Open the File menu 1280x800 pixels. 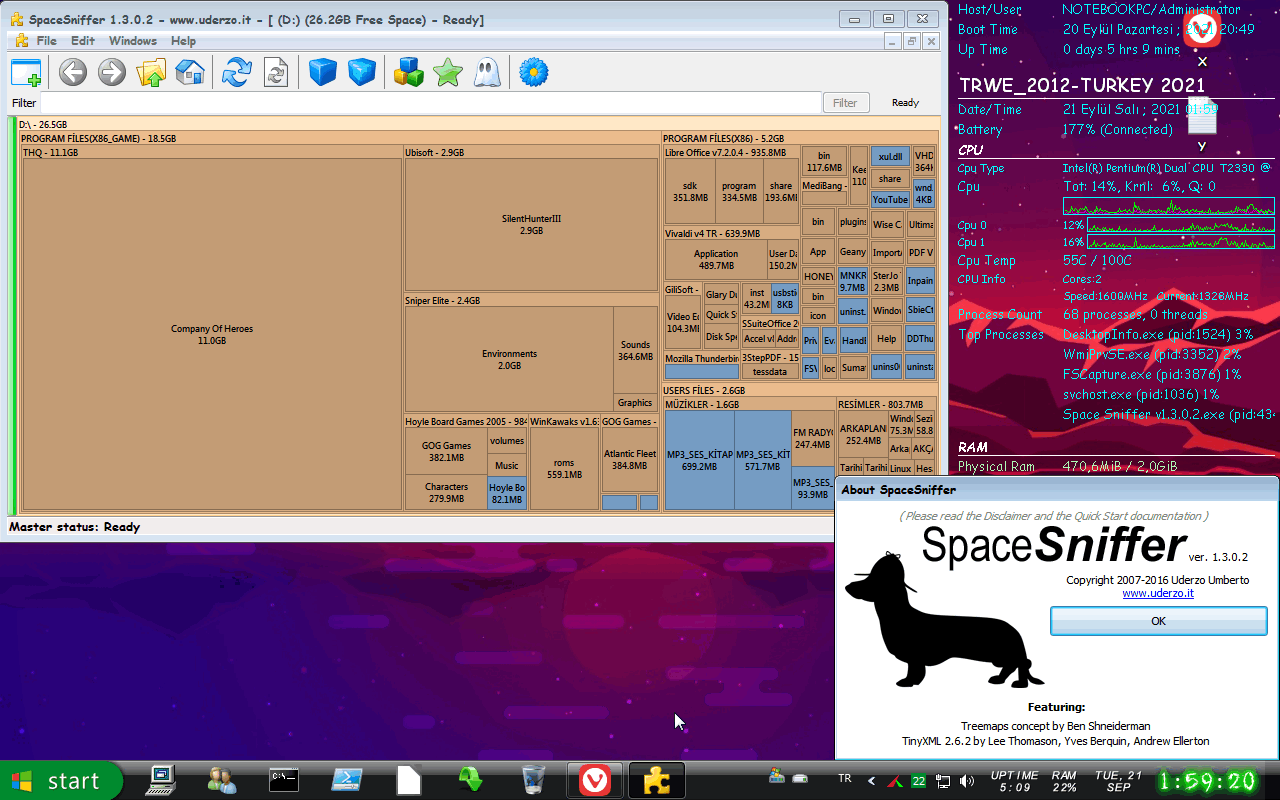47,41
